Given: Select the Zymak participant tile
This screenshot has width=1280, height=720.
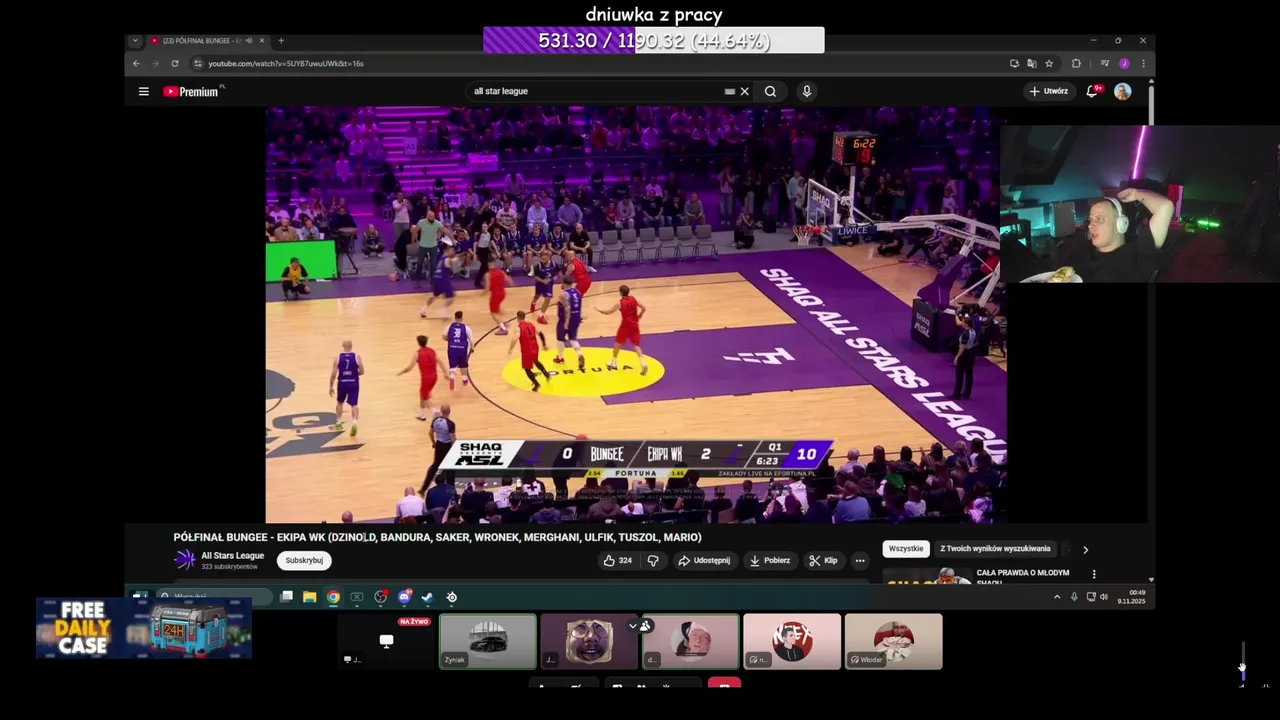Looking at the screenshot, I should pos(488,641).
